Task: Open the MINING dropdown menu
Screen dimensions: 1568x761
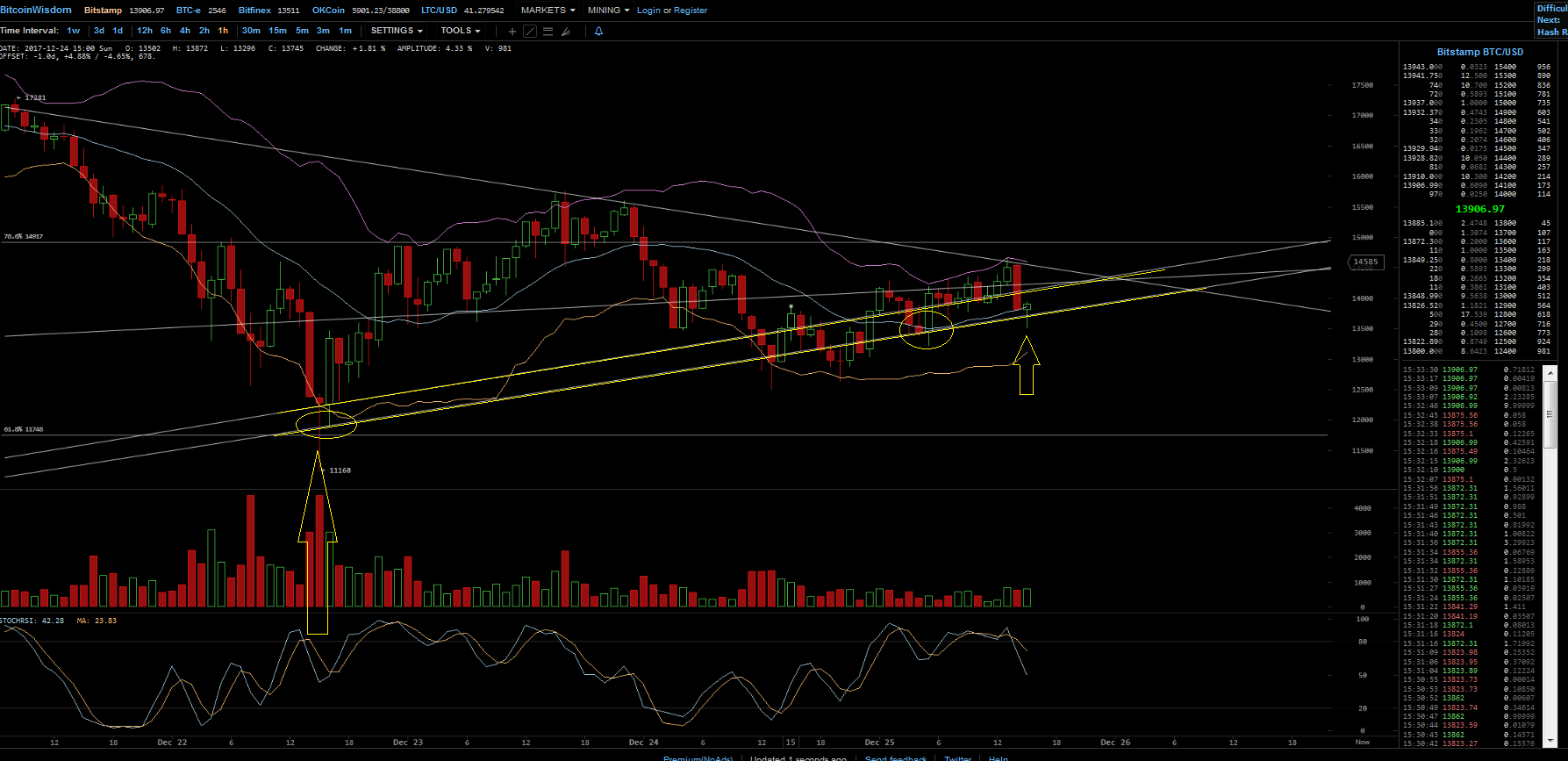Action: 608,11
